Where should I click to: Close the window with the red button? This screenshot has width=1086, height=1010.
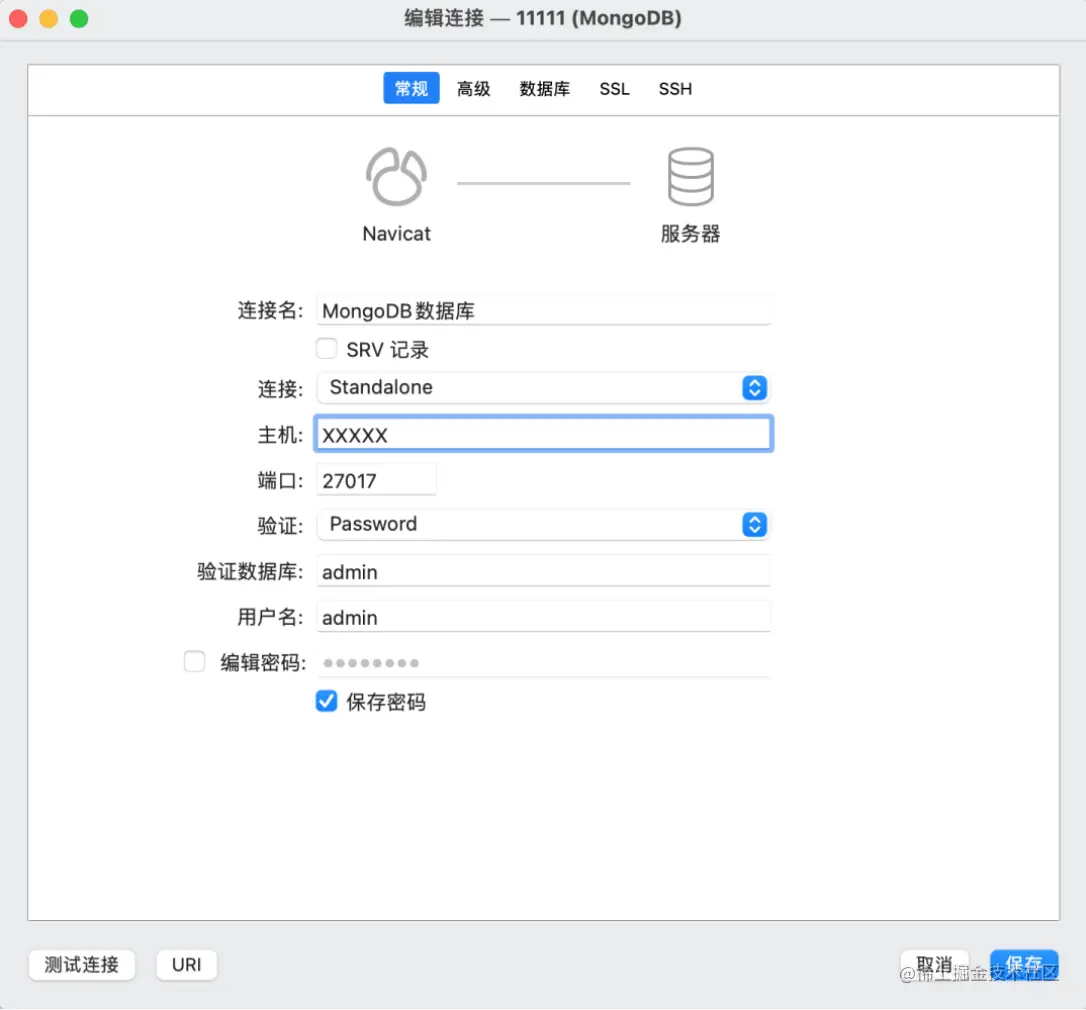click(x=19, y=19)
